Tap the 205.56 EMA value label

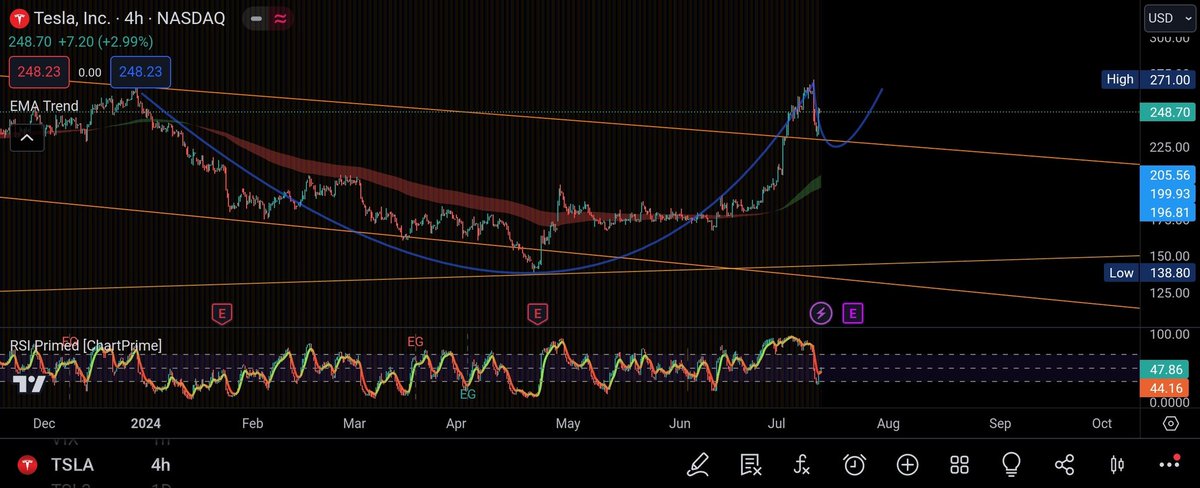1166,174
